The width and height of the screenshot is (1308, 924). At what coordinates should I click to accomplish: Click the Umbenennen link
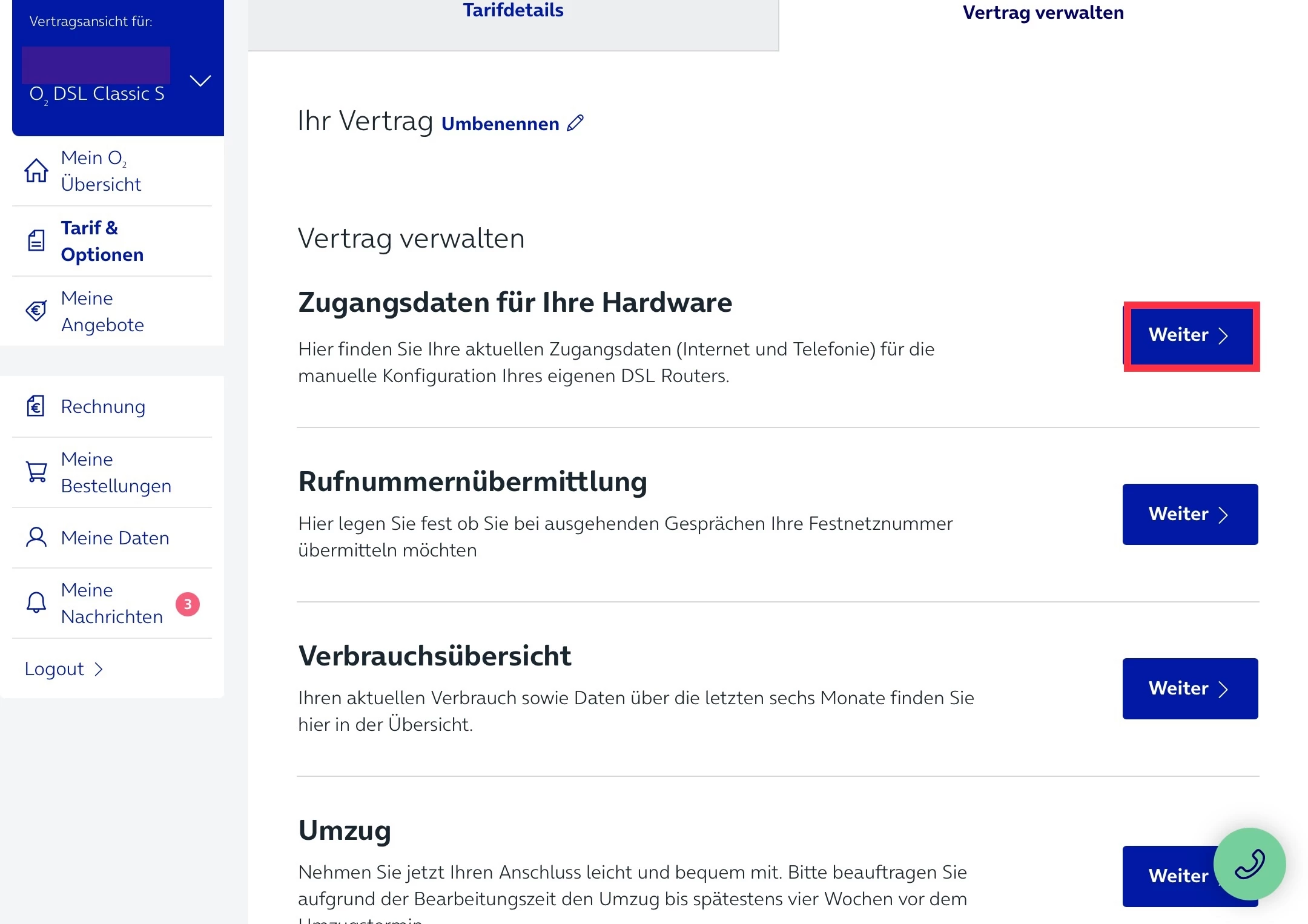pos(500,124)
